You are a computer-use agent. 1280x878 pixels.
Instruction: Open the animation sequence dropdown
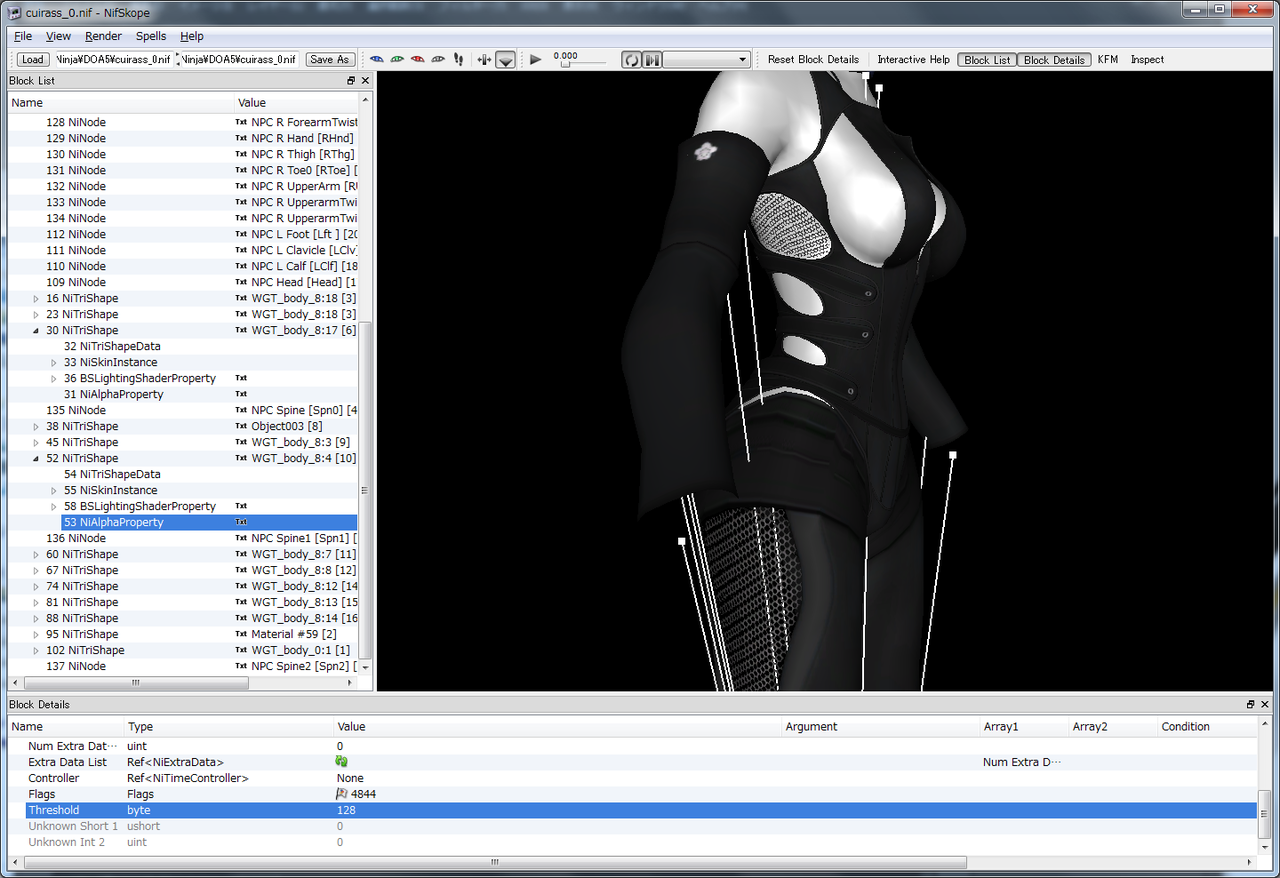pyautogui.click(x=706, y=60)
